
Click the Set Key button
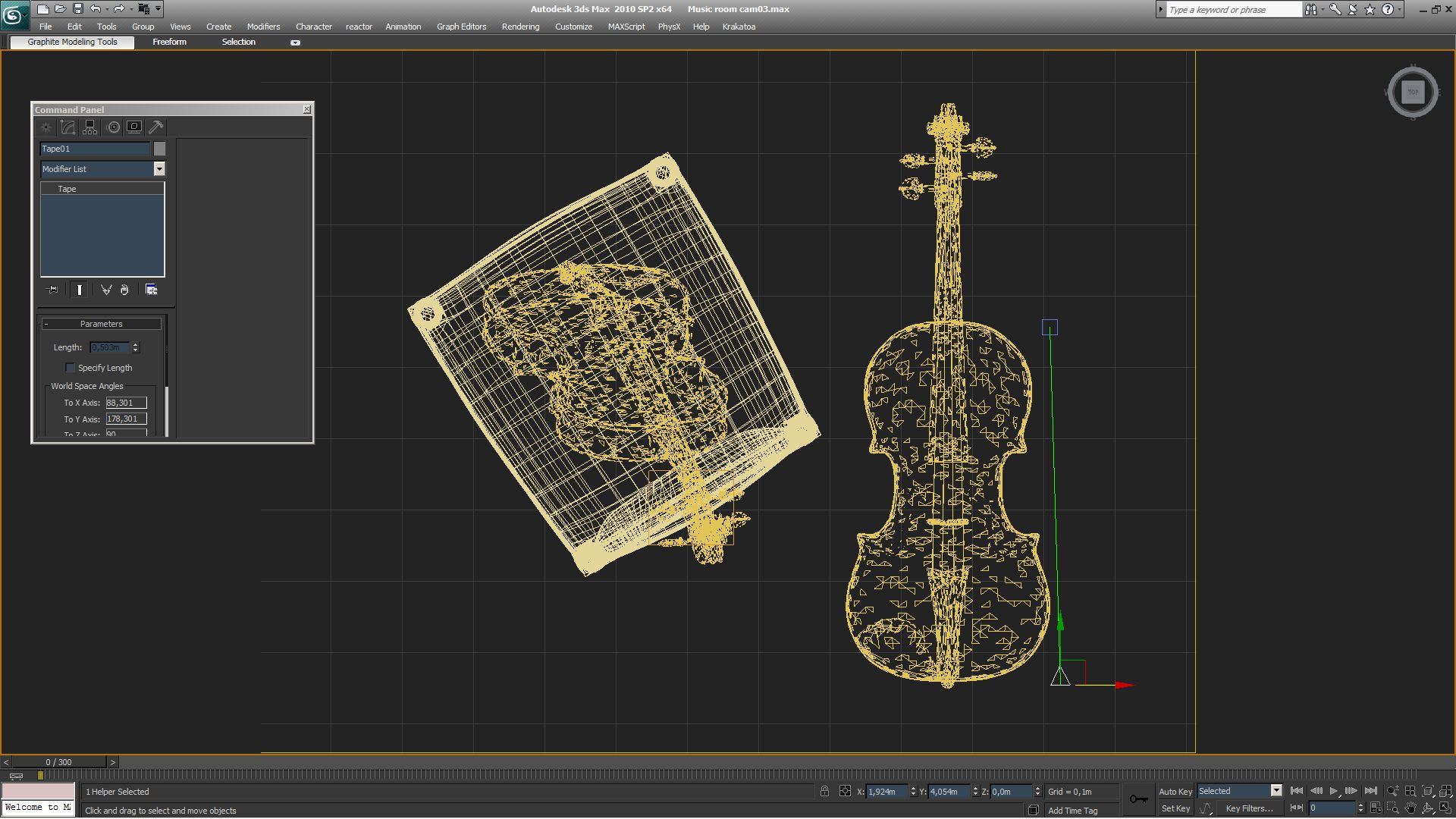tap(1175, 808)
